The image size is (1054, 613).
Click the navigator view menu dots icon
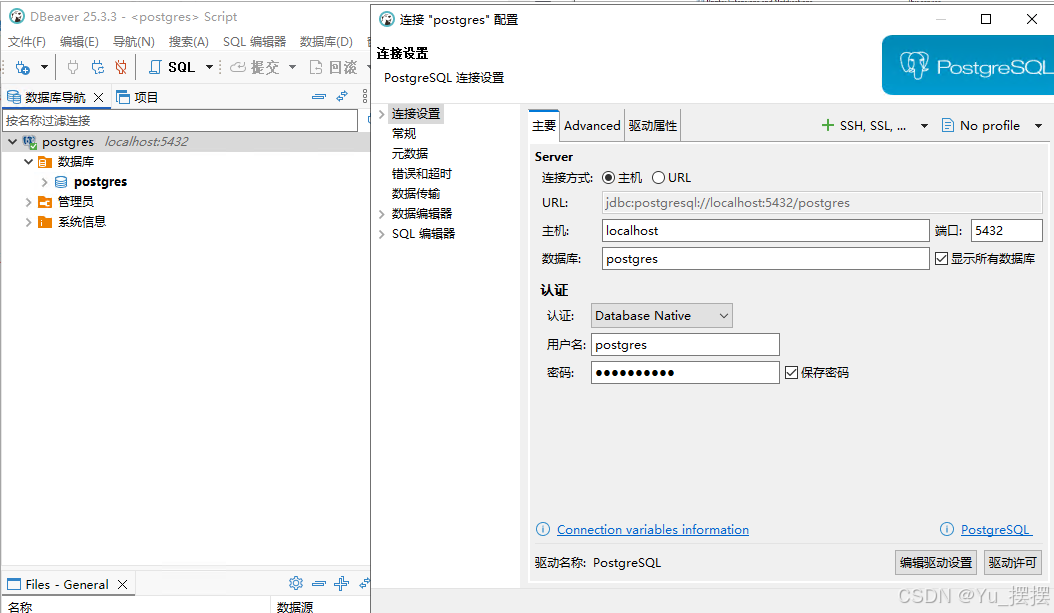[365, 96]
